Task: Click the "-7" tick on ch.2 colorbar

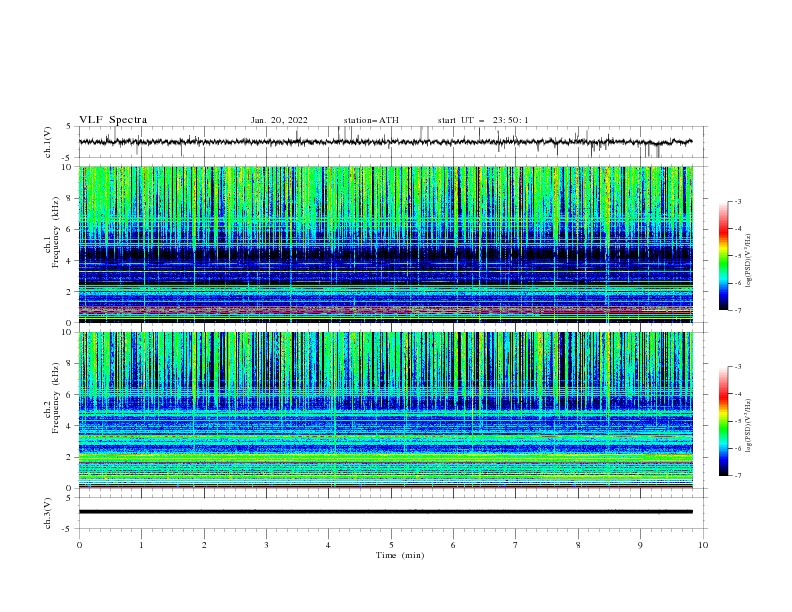Action: [x=738, y=476]
